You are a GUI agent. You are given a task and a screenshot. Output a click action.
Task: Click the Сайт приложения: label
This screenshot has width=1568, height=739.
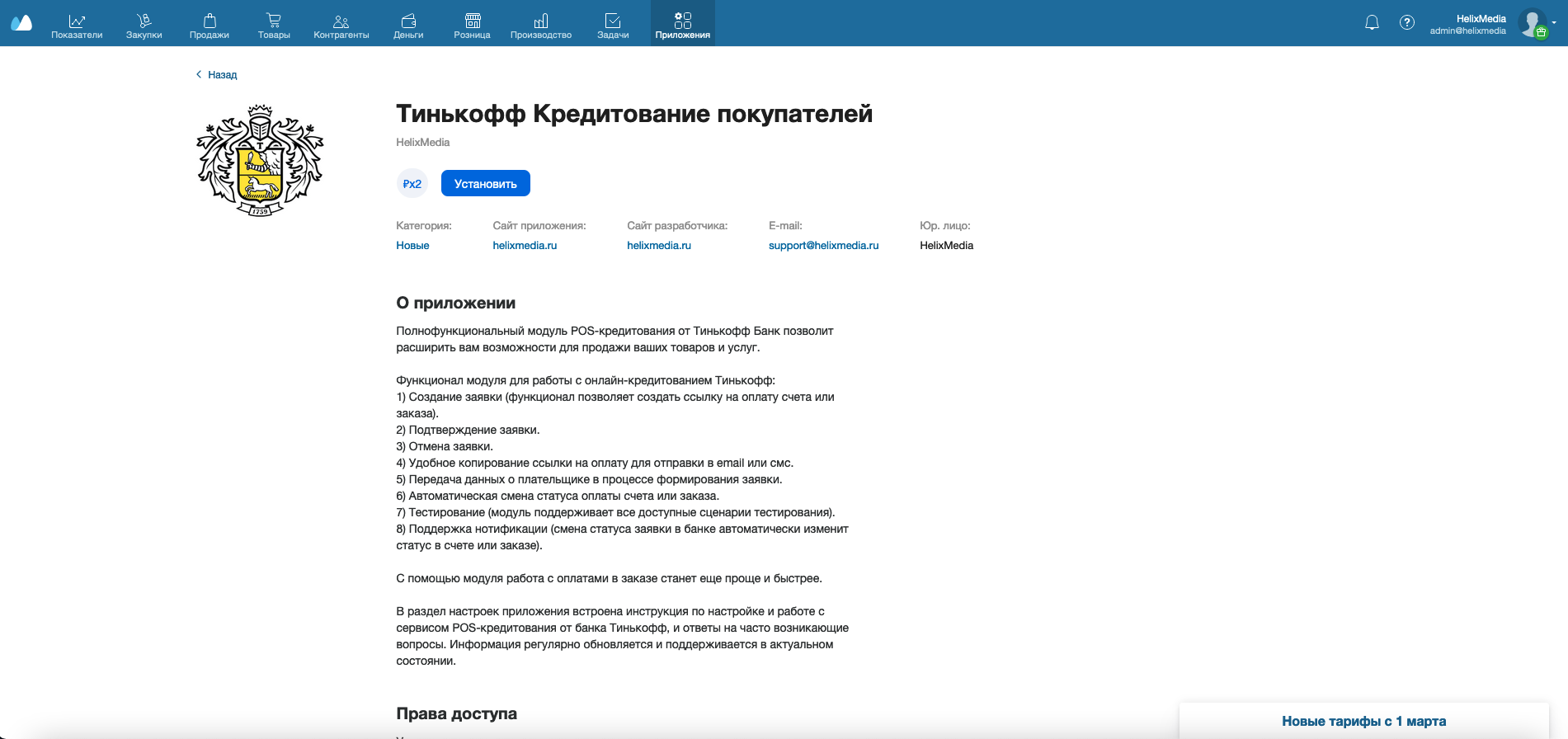click(539, 225)
